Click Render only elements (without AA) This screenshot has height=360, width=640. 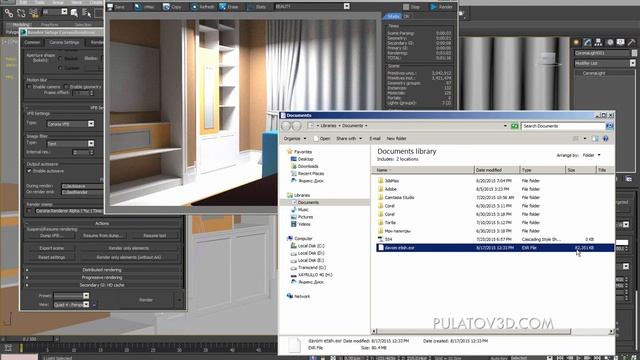pyautogui.click(x=129, y=258)
